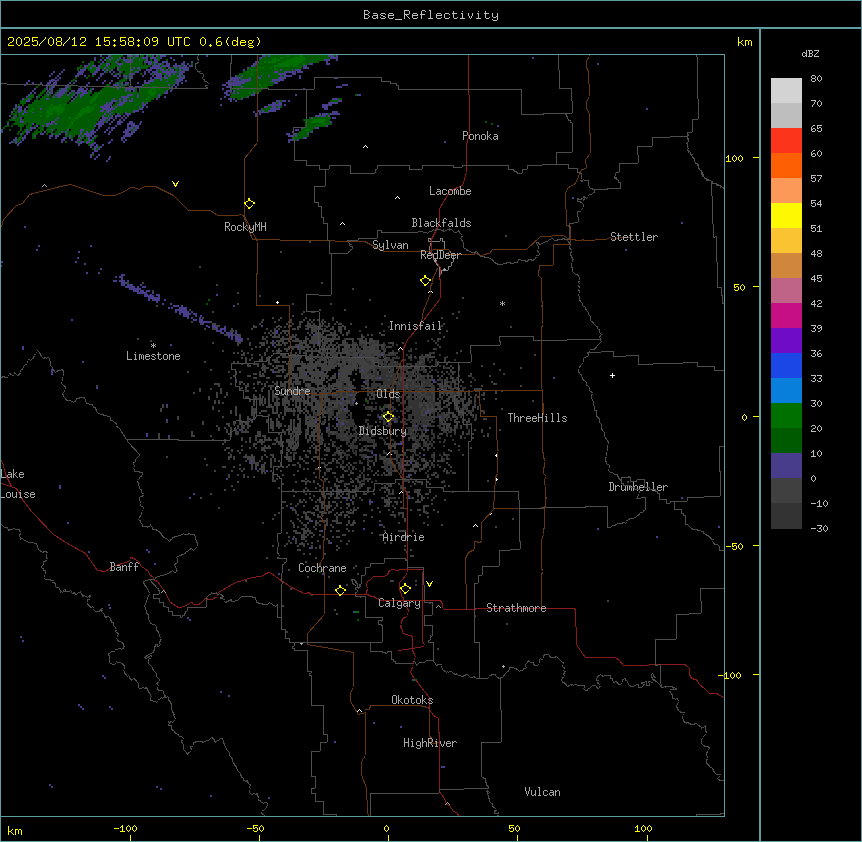Viewport: 862px width, 842px height.
Task: Click the -50 tick on the bottom axis
Action: 255,828
